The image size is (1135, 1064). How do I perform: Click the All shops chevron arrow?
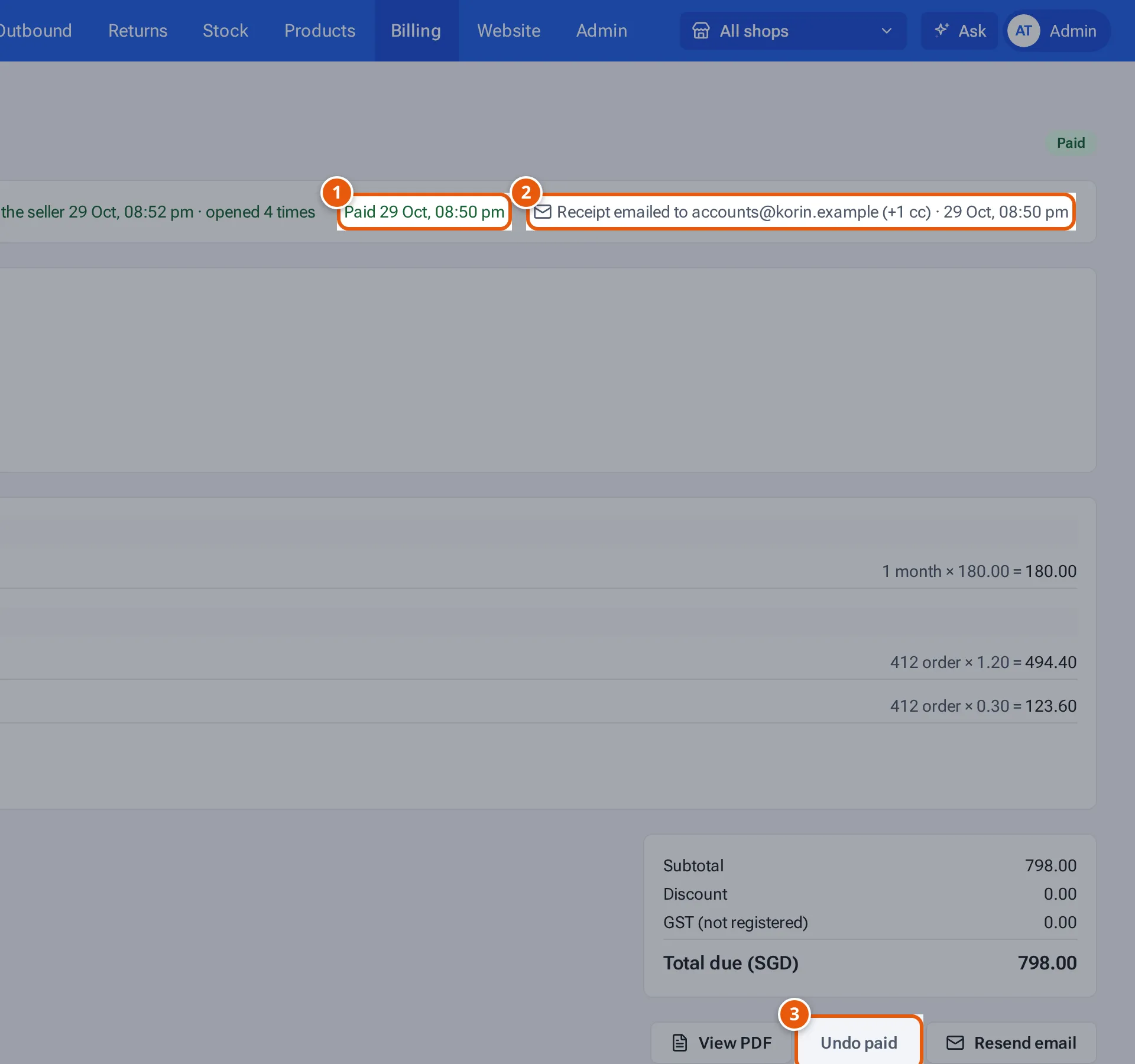pos(886,31)
